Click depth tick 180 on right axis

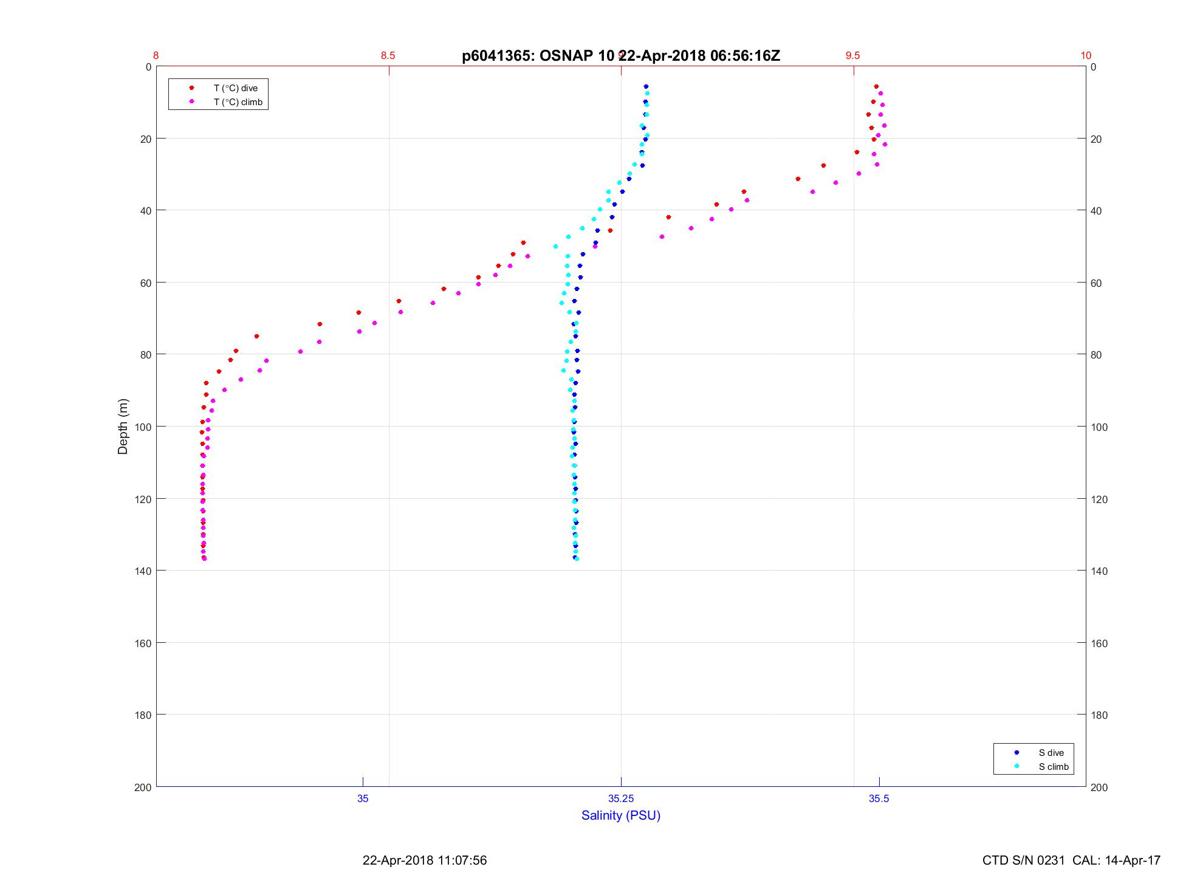click(1100, 715)
